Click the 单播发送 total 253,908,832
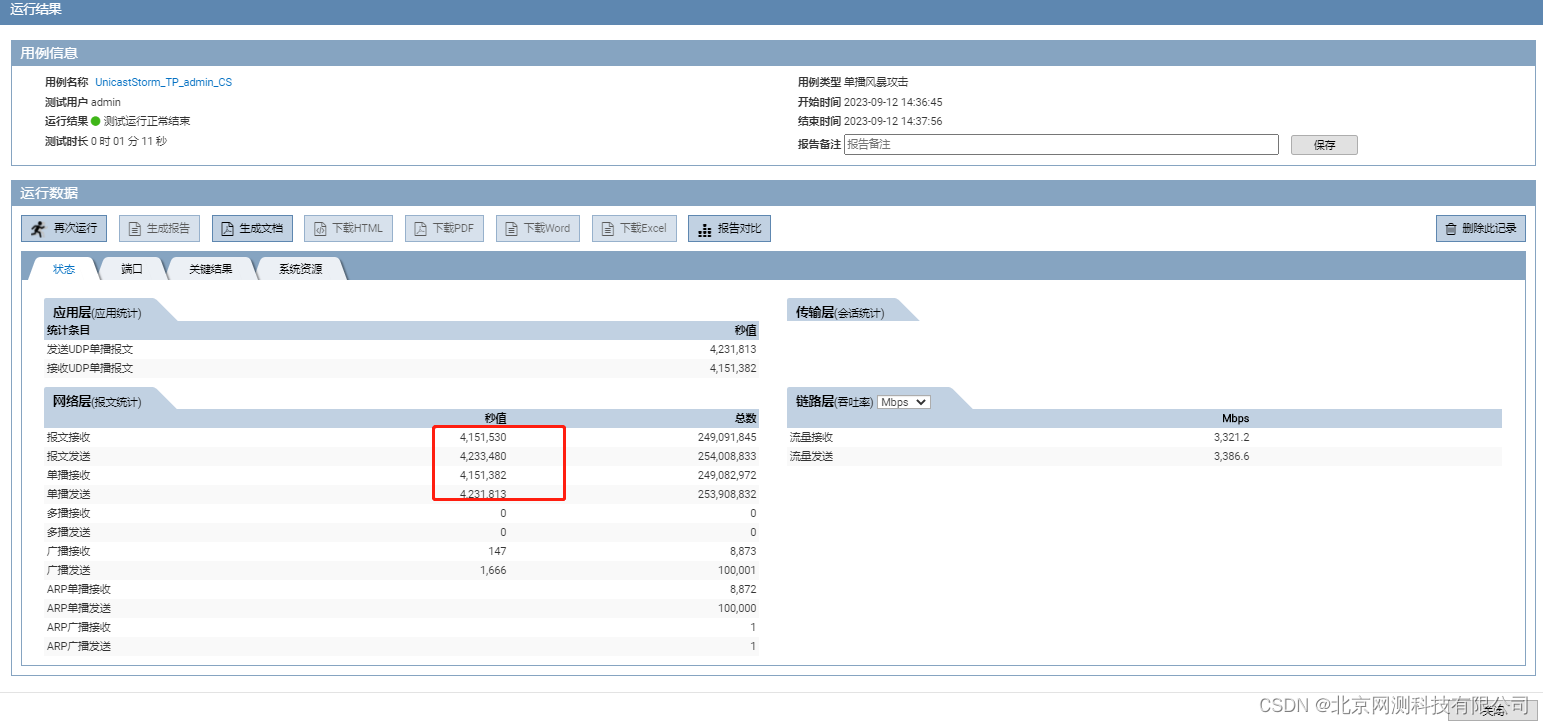The height and width of the screenshot is (724, 1543). point(727,494)
